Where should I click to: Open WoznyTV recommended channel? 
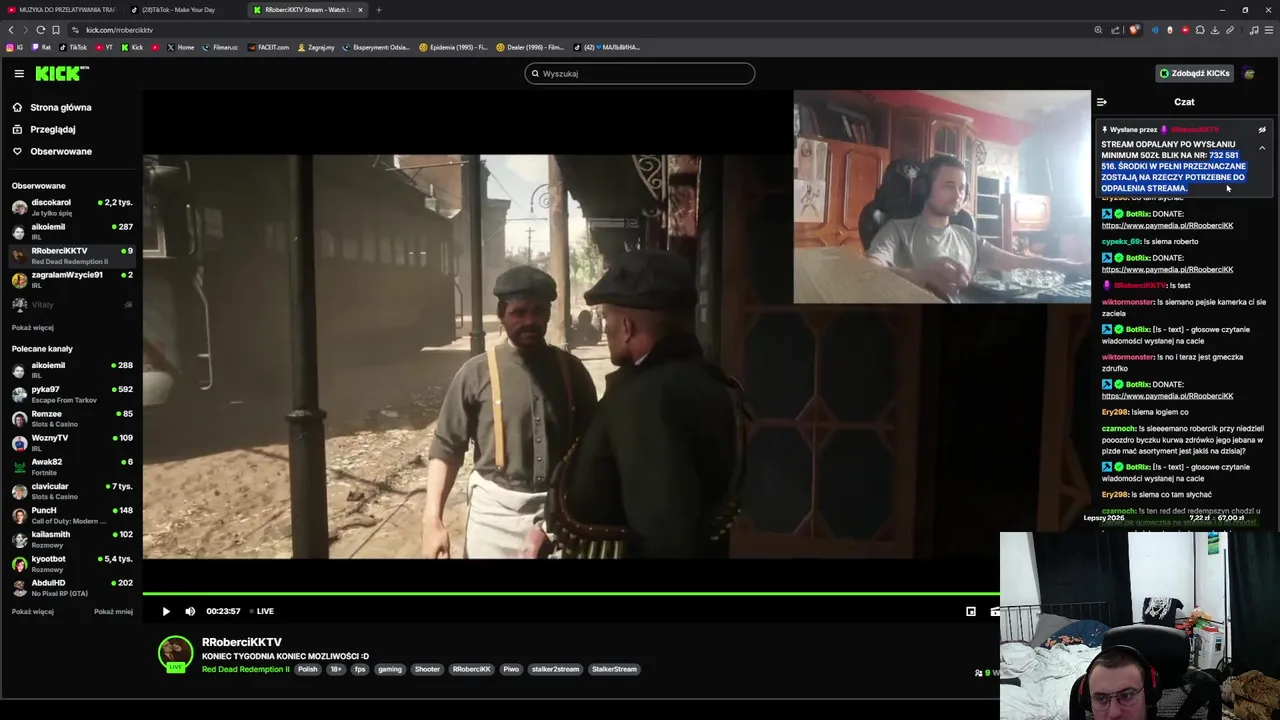click(x=72, y=442)
